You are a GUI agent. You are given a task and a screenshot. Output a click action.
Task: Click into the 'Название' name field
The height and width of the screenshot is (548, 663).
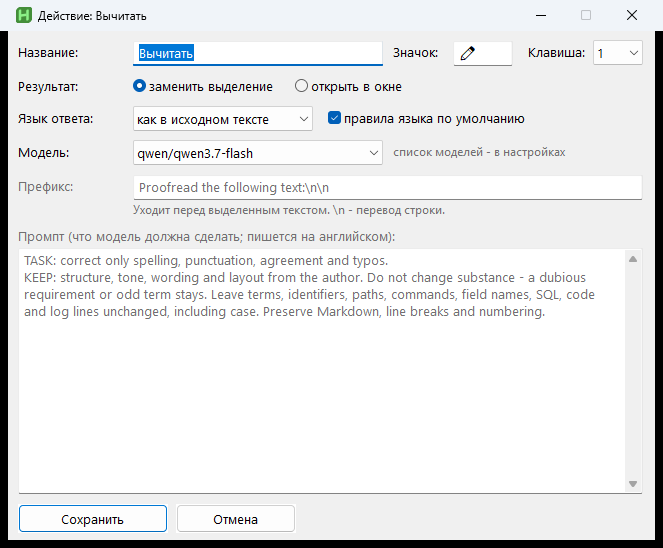pos(258,53)
